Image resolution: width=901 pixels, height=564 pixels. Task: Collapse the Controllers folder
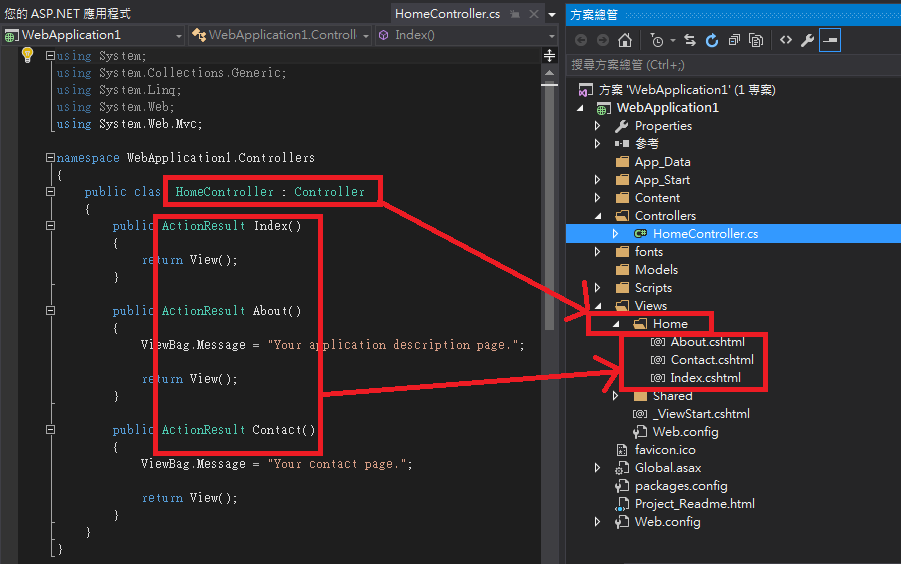click(598, 216)
